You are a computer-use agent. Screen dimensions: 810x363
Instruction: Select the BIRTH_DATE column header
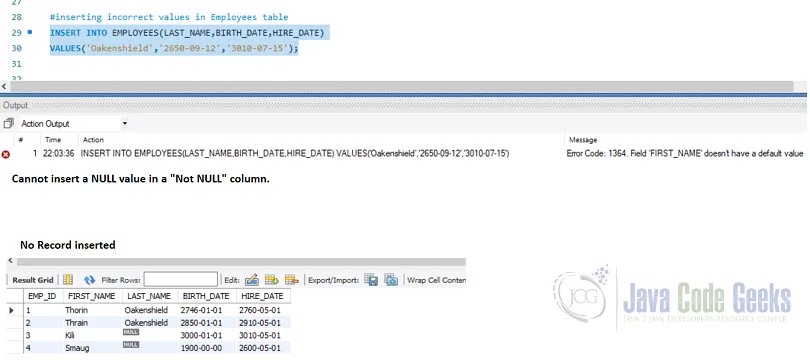(x=207, y=296)
